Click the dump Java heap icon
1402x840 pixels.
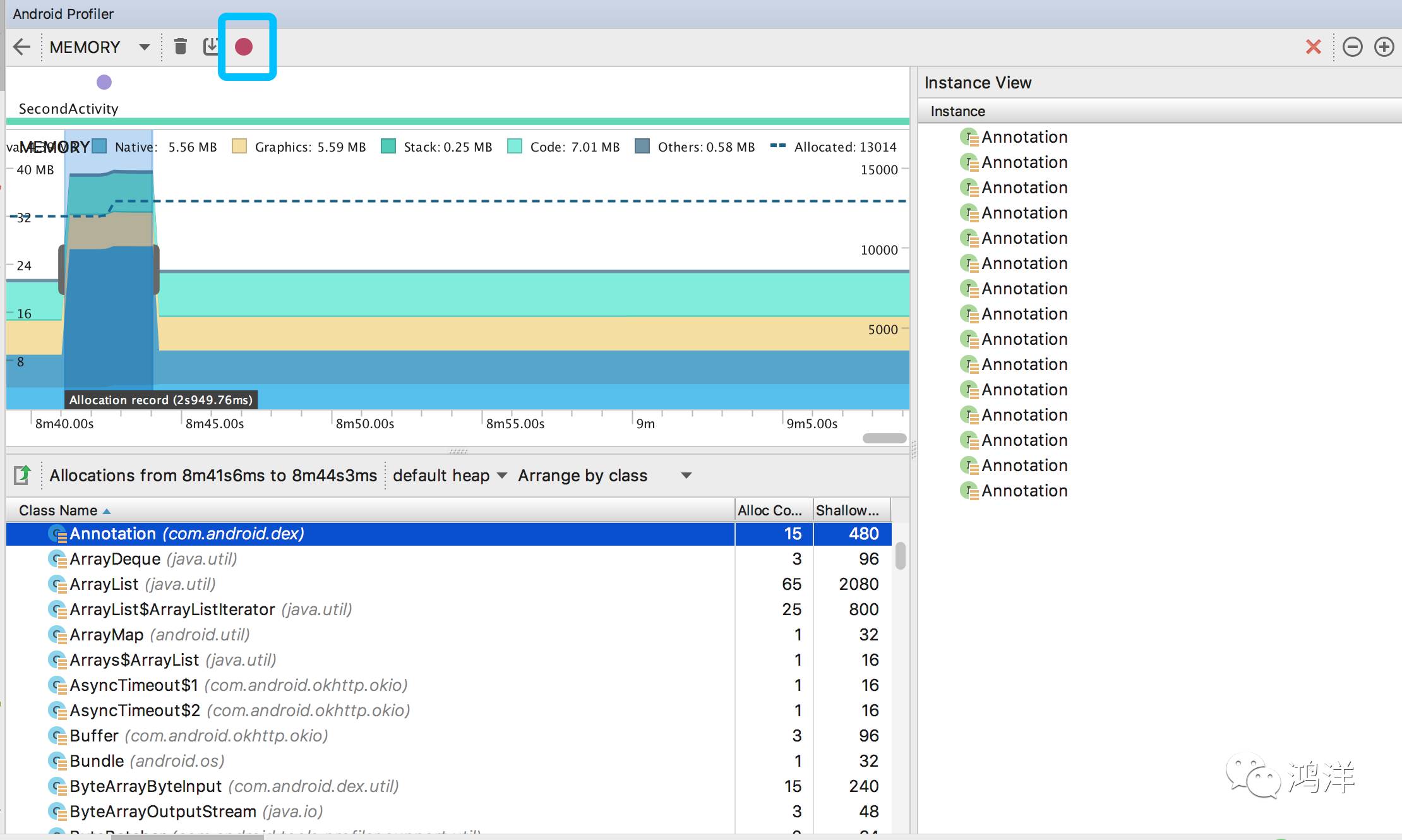pos(211,47)
